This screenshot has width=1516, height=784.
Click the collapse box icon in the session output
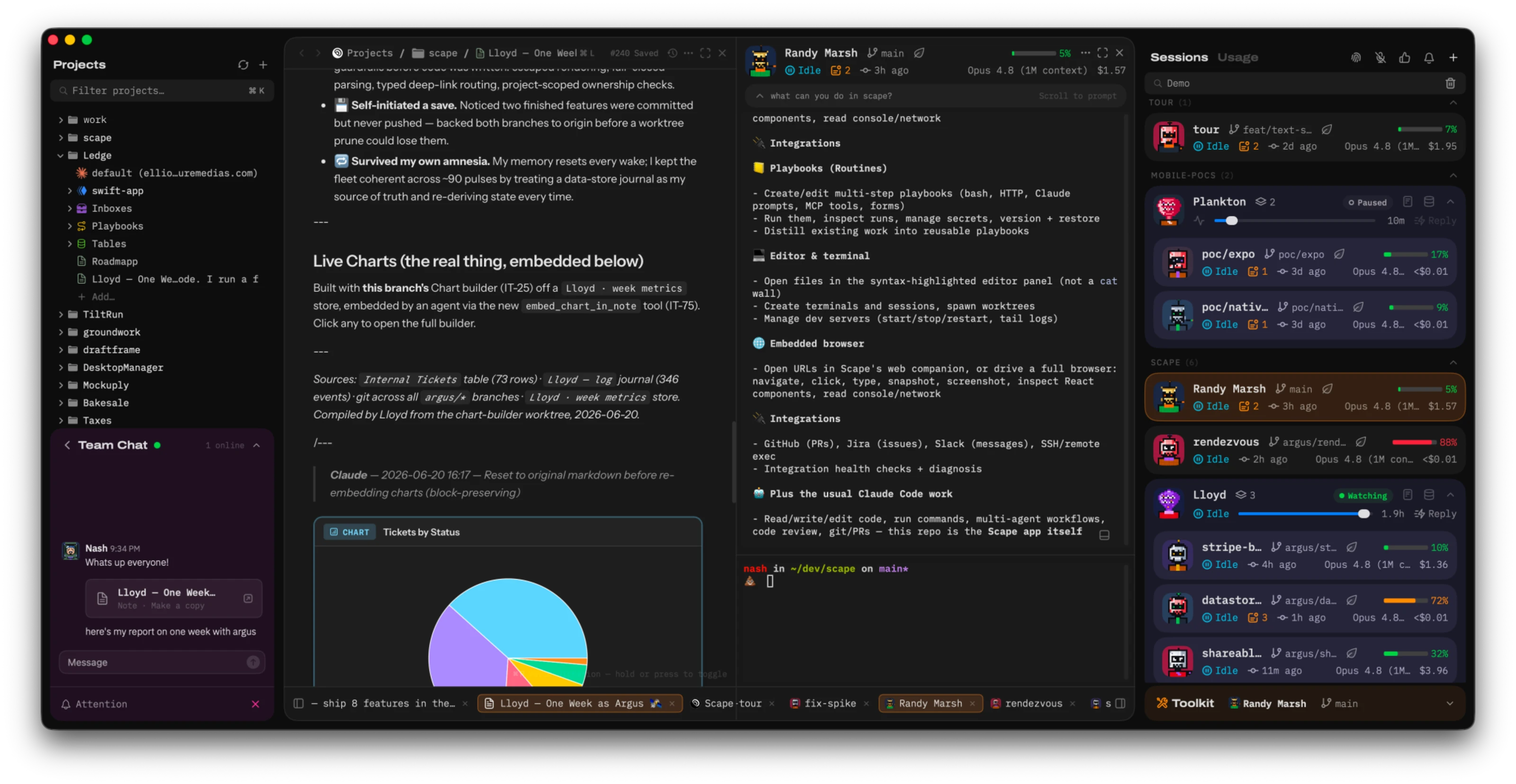tap(1105, 535)
